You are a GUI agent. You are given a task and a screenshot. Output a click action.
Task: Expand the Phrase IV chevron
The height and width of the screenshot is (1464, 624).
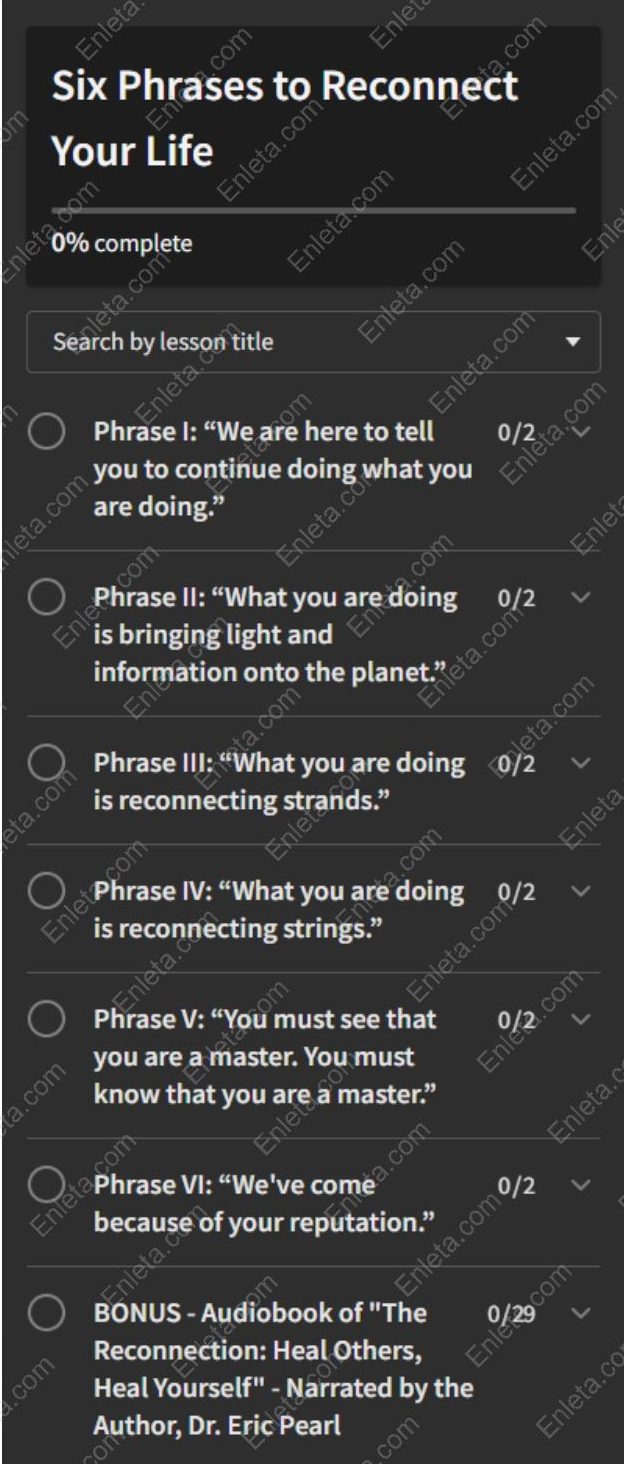(x=580, y=891)
